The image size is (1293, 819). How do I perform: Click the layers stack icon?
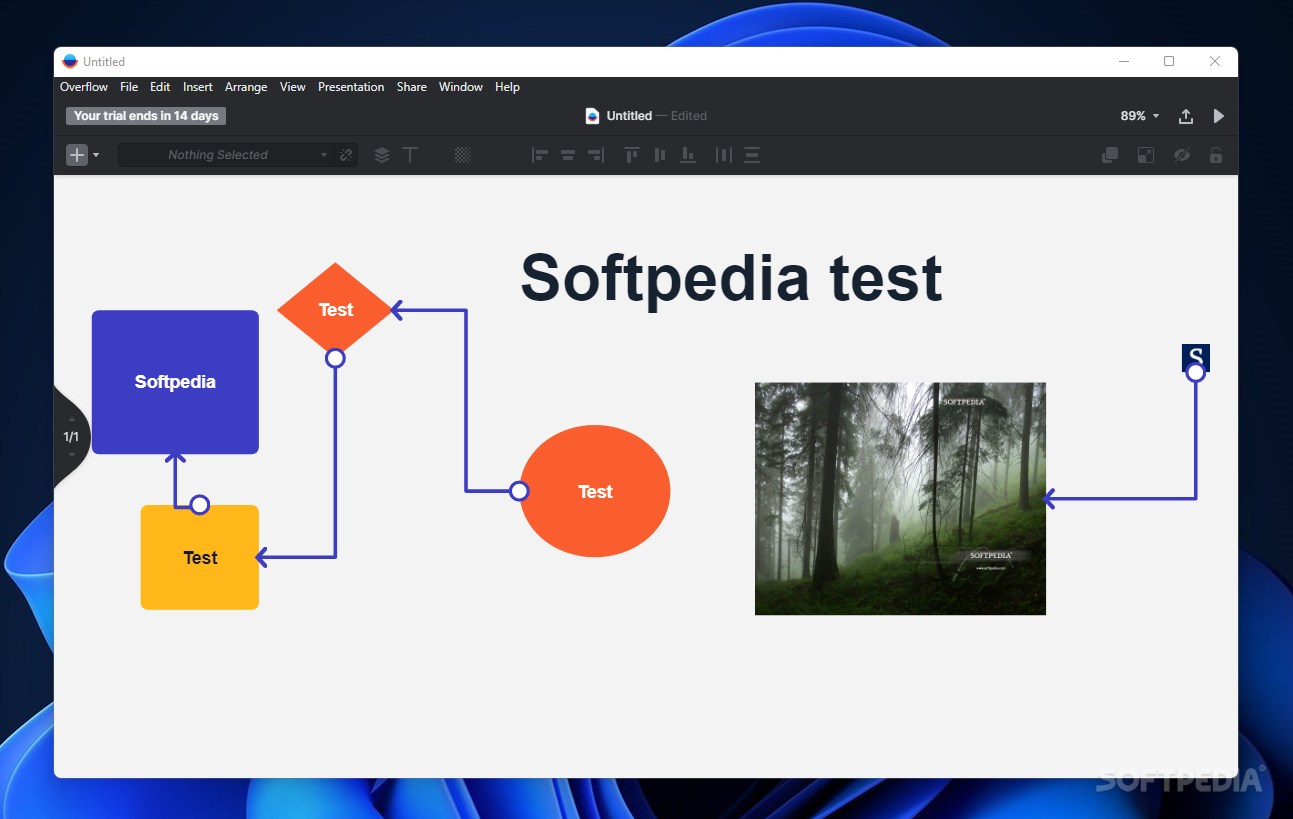(x=382, y=155)
